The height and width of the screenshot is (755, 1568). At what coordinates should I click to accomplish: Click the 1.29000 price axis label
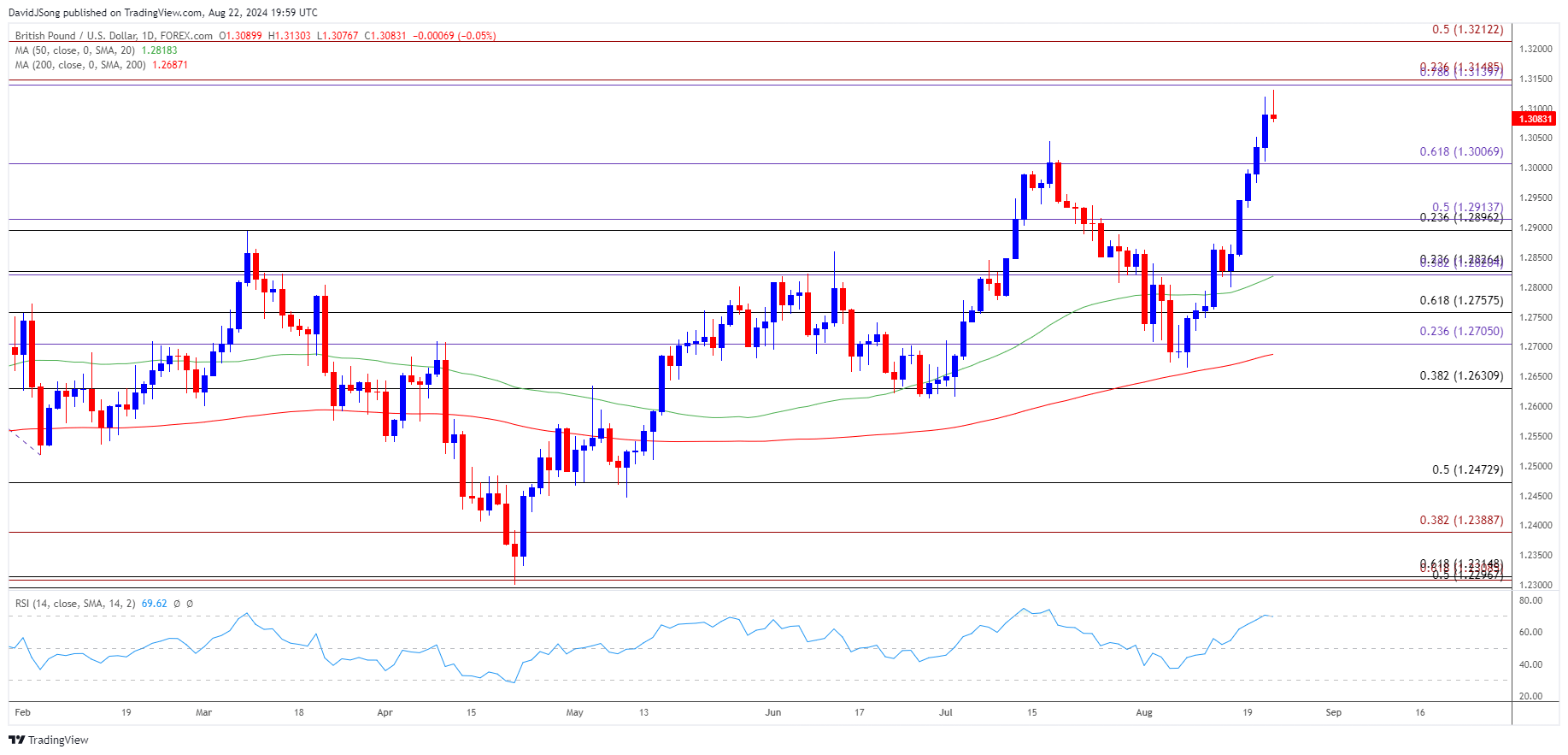pyautogui.click(x=1536, y=228)
